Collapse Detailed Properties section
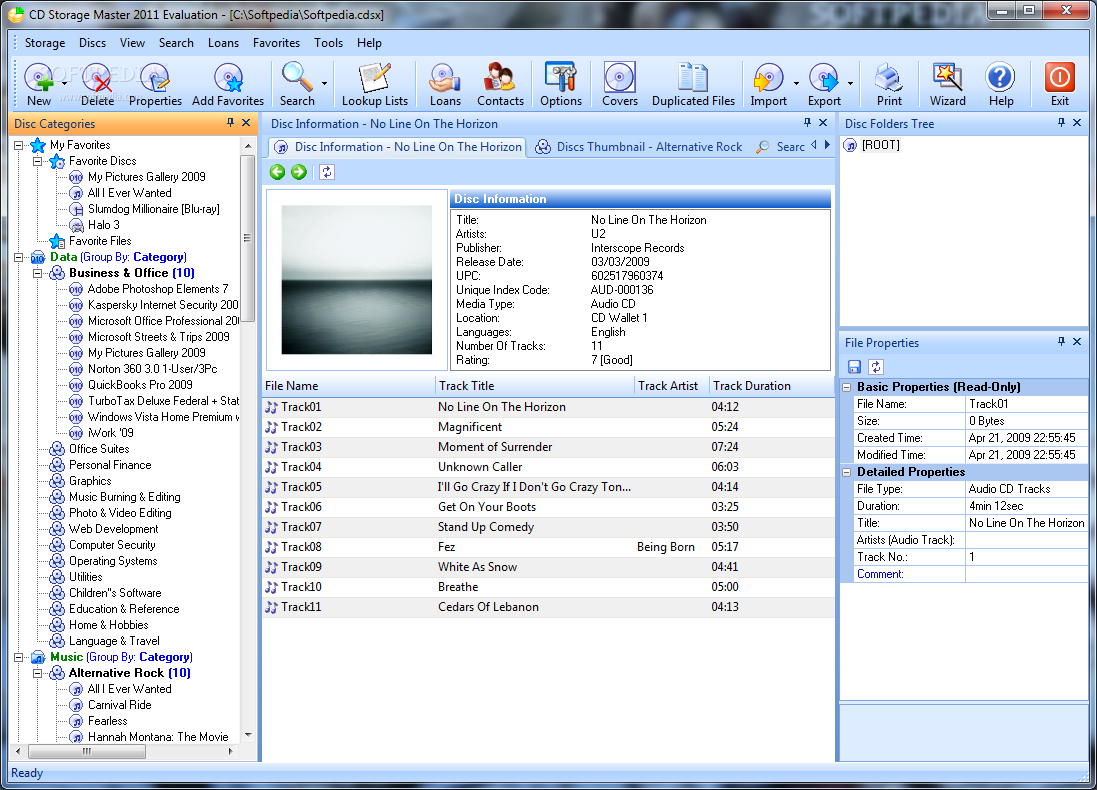 point(847,472)
